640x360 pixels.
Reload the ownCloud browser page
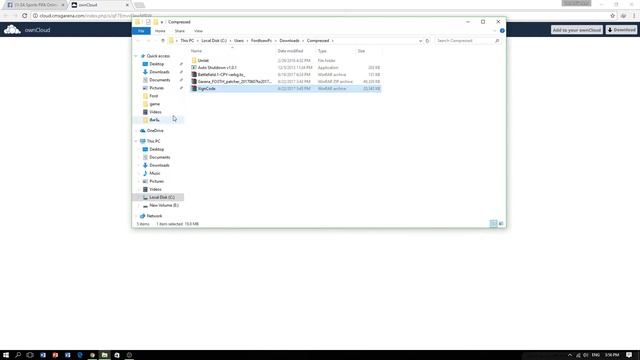(x=24, y=16)
